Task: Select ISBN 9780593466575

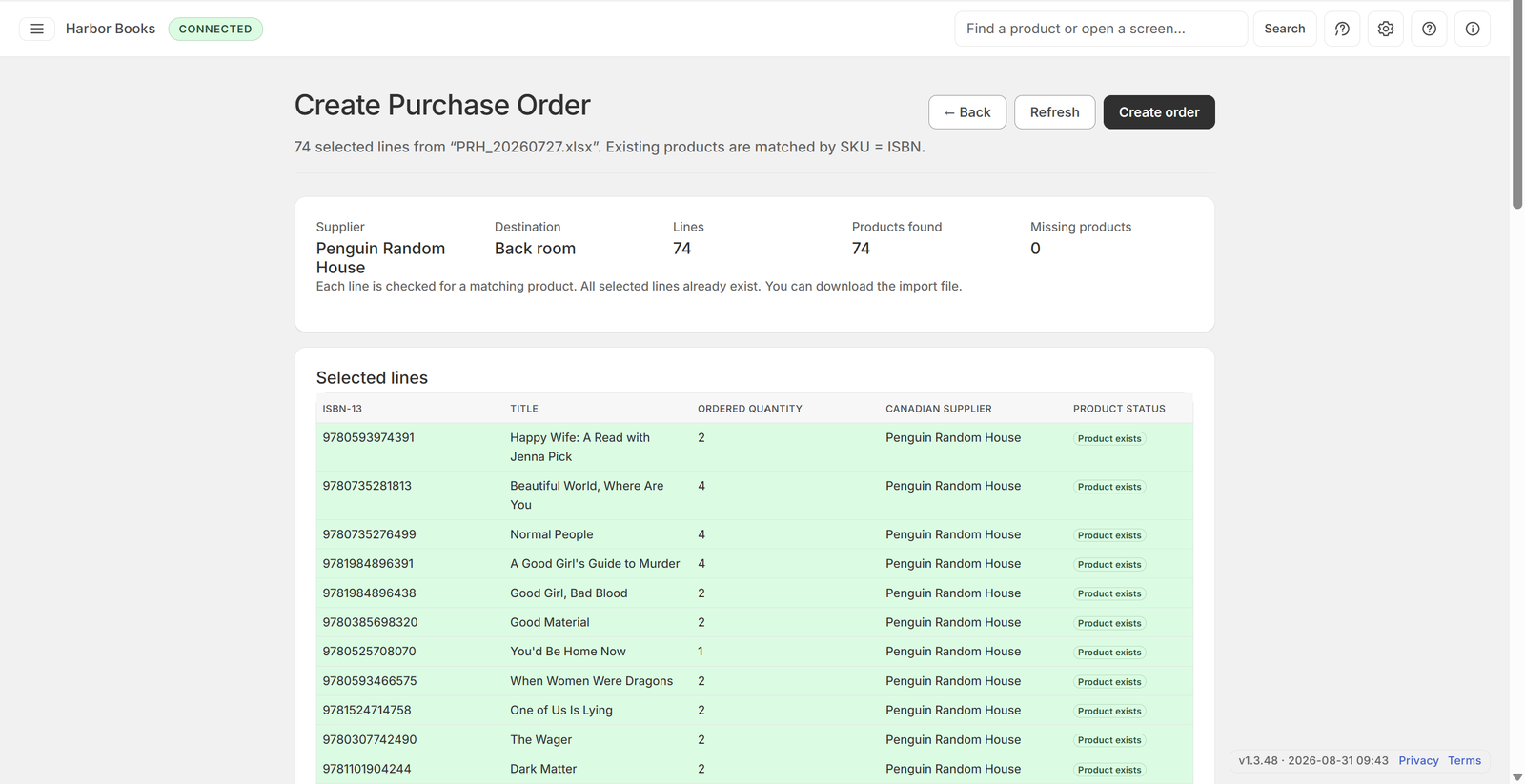Action: coord(370,681)
